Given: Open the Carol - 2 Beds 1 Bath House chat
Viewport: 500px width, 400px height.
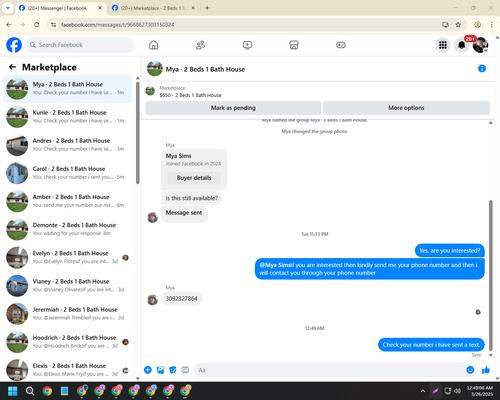Looking at the screenshot, I should click(x=68, y=173).
